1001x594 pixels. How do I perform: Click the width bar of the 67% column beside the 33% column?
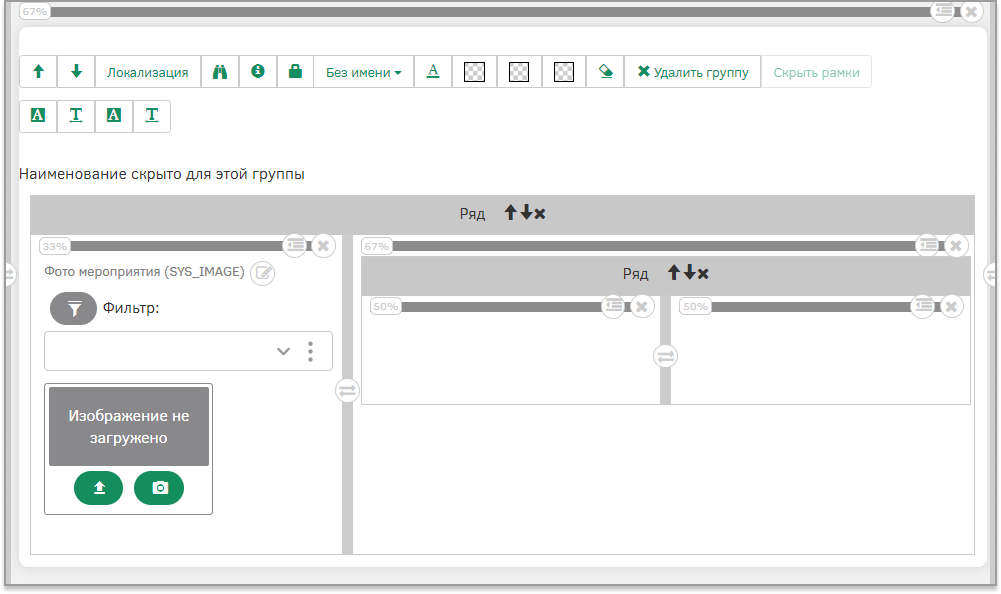point(654,246)
